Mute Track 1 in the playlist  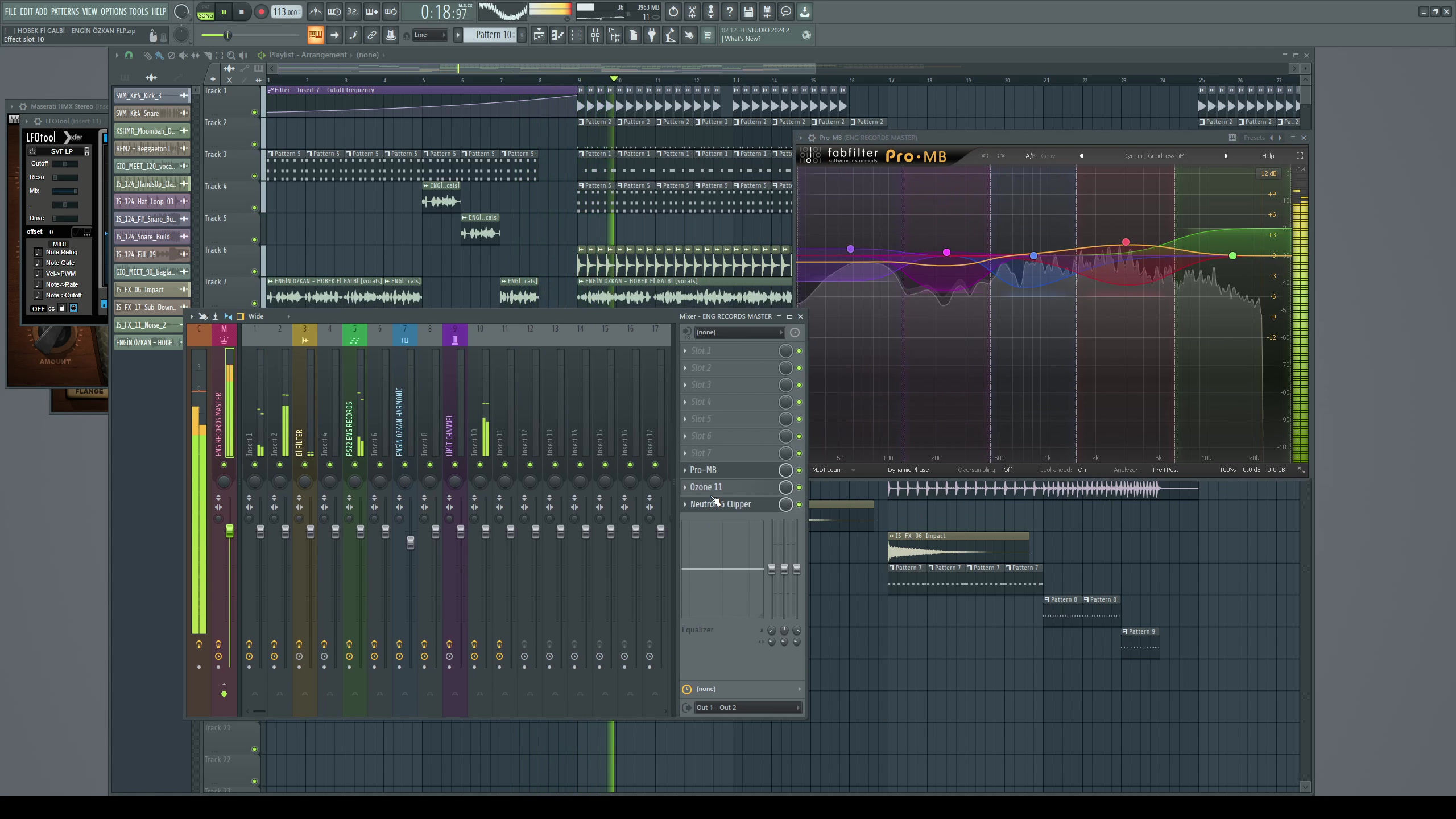point(254,112)
